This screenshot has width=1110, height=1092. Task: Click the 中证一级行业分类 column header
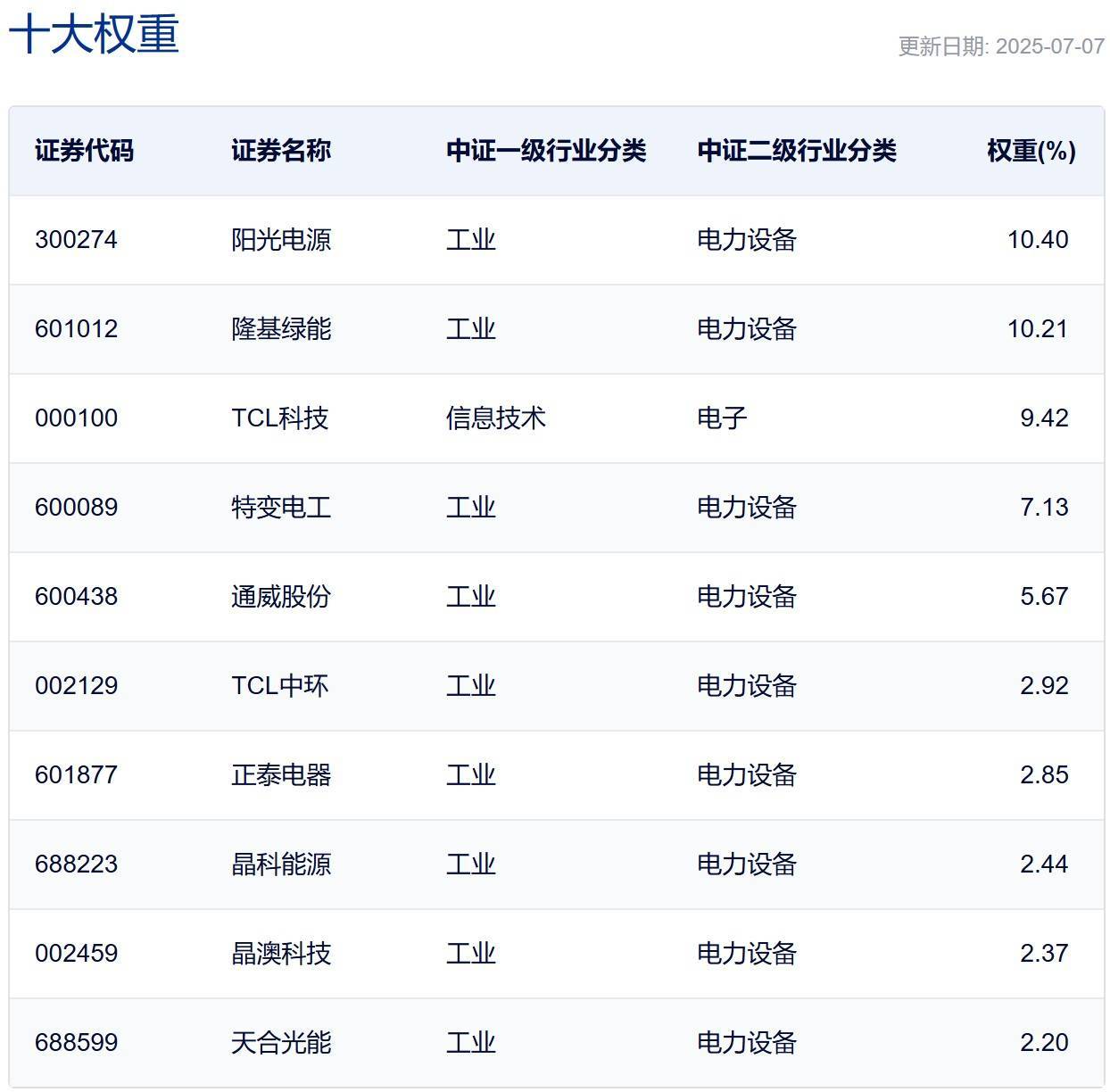tap(545, 151)
